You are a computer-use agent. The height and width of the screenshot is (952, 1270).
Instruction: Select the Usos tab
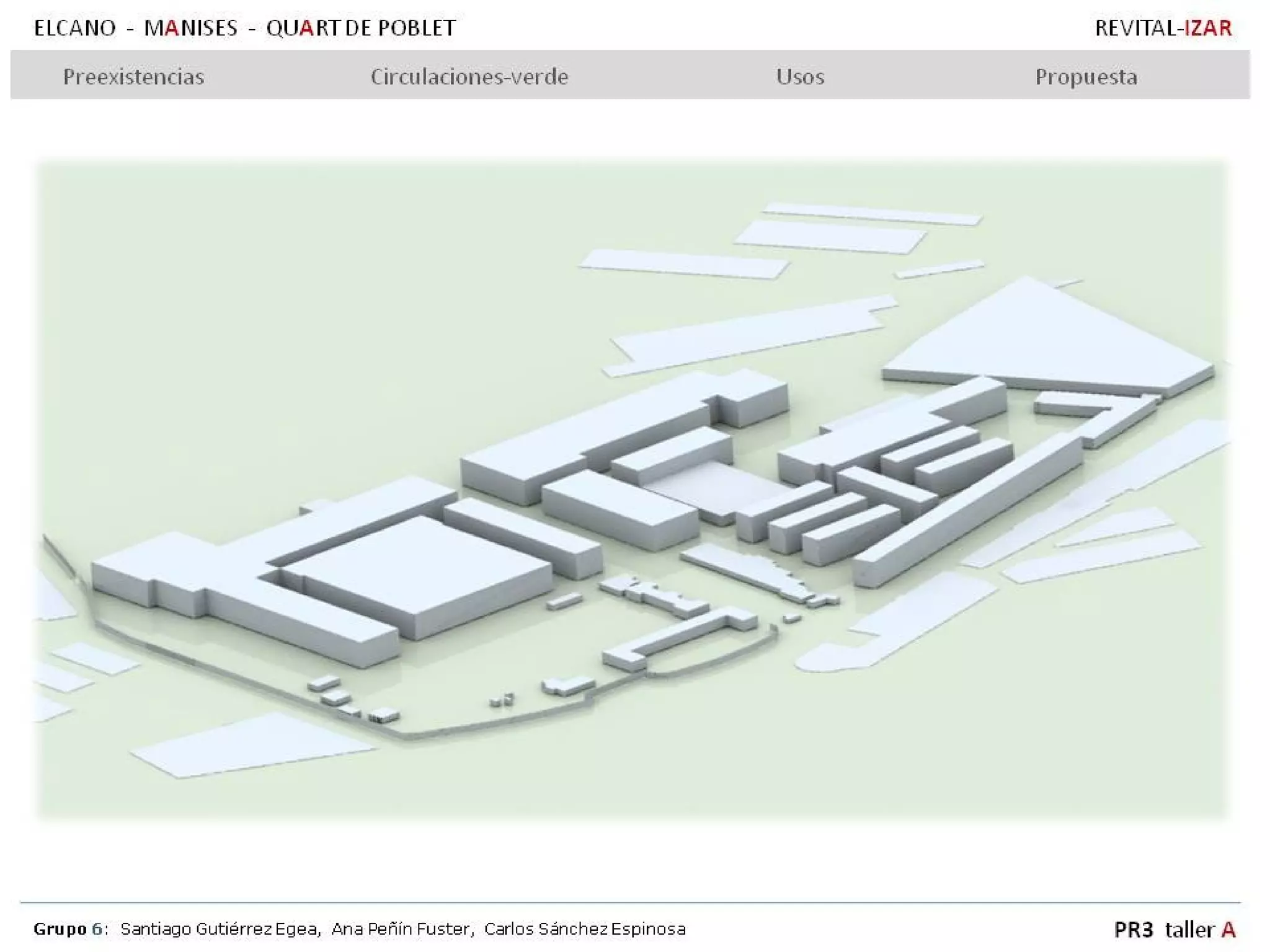click(x=799, y=77)
